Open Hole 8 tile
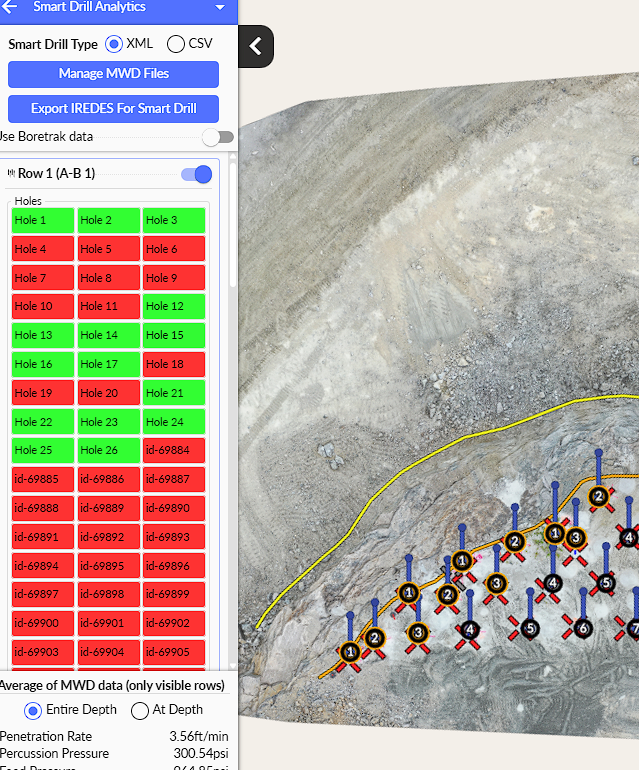 [x=109, y=278]
